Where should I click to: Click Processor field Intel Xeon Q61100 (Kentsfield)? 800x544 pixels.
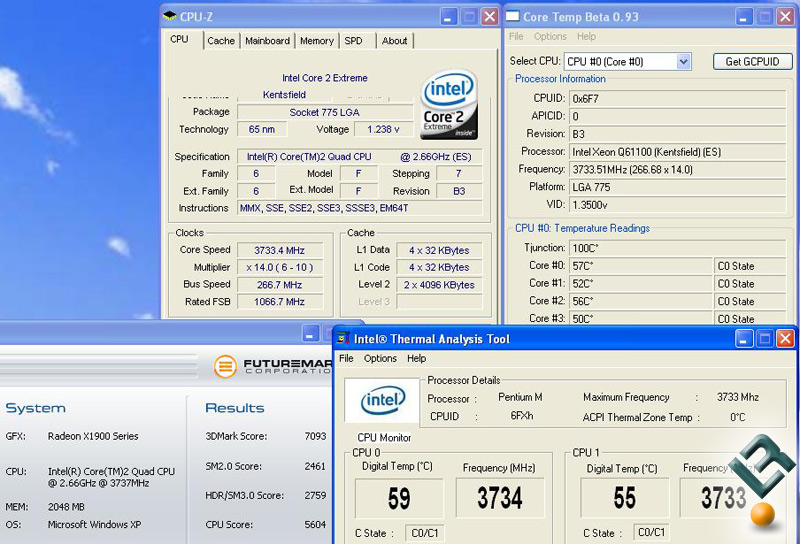pyautogui.click(x=677, y=152)
